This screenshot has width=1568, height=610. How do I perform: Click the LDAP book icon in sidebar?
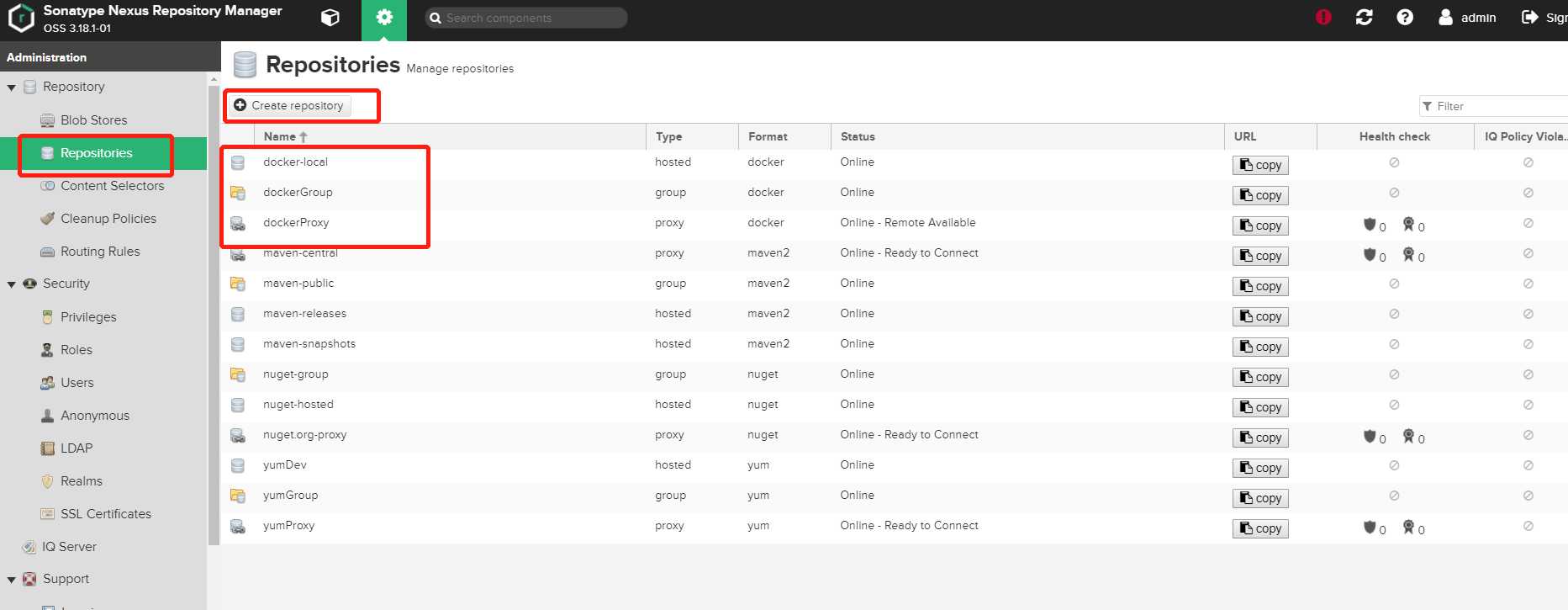48,448
